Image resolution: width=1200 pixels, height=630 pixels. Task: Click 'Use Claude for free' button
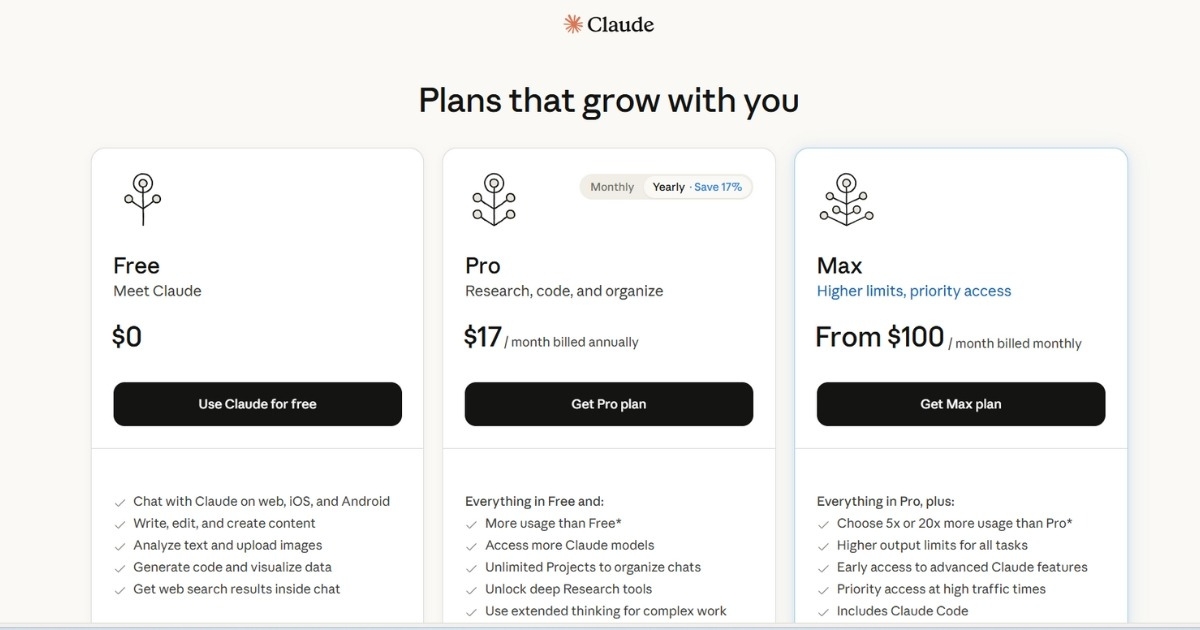[x=257, y=404]
